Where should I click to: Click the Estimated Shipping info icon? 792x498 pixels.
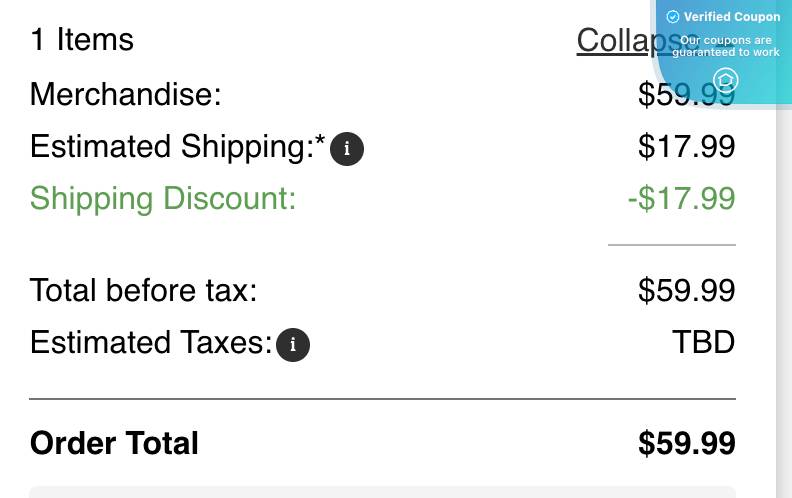point(346,149)
